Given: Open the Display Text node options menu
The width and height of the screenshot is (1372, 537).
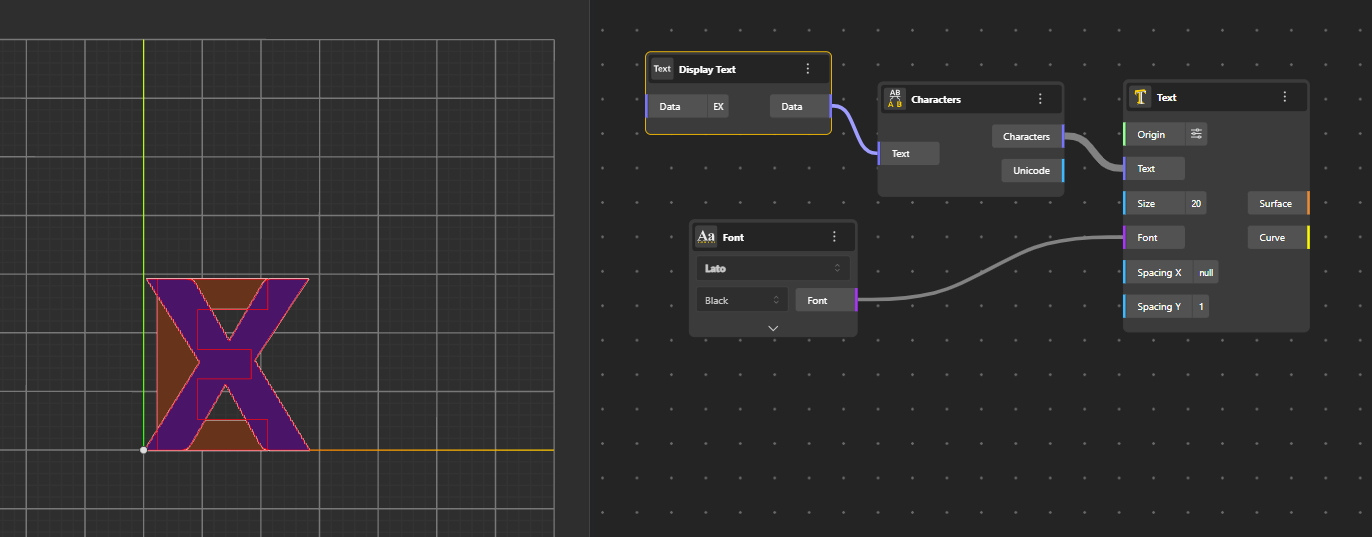Looking at the screenshot, I should click(808, 69).
